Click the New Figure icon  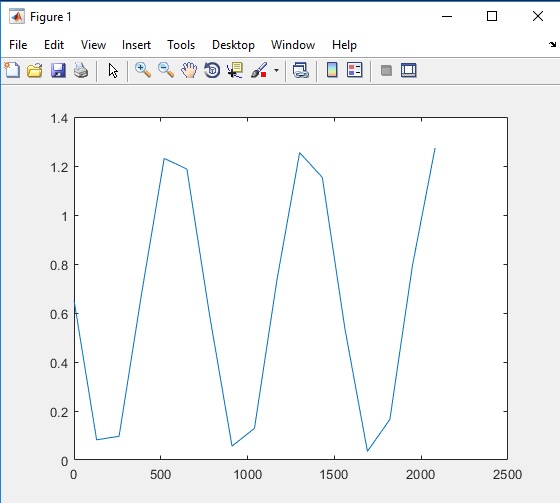point(12,70)
